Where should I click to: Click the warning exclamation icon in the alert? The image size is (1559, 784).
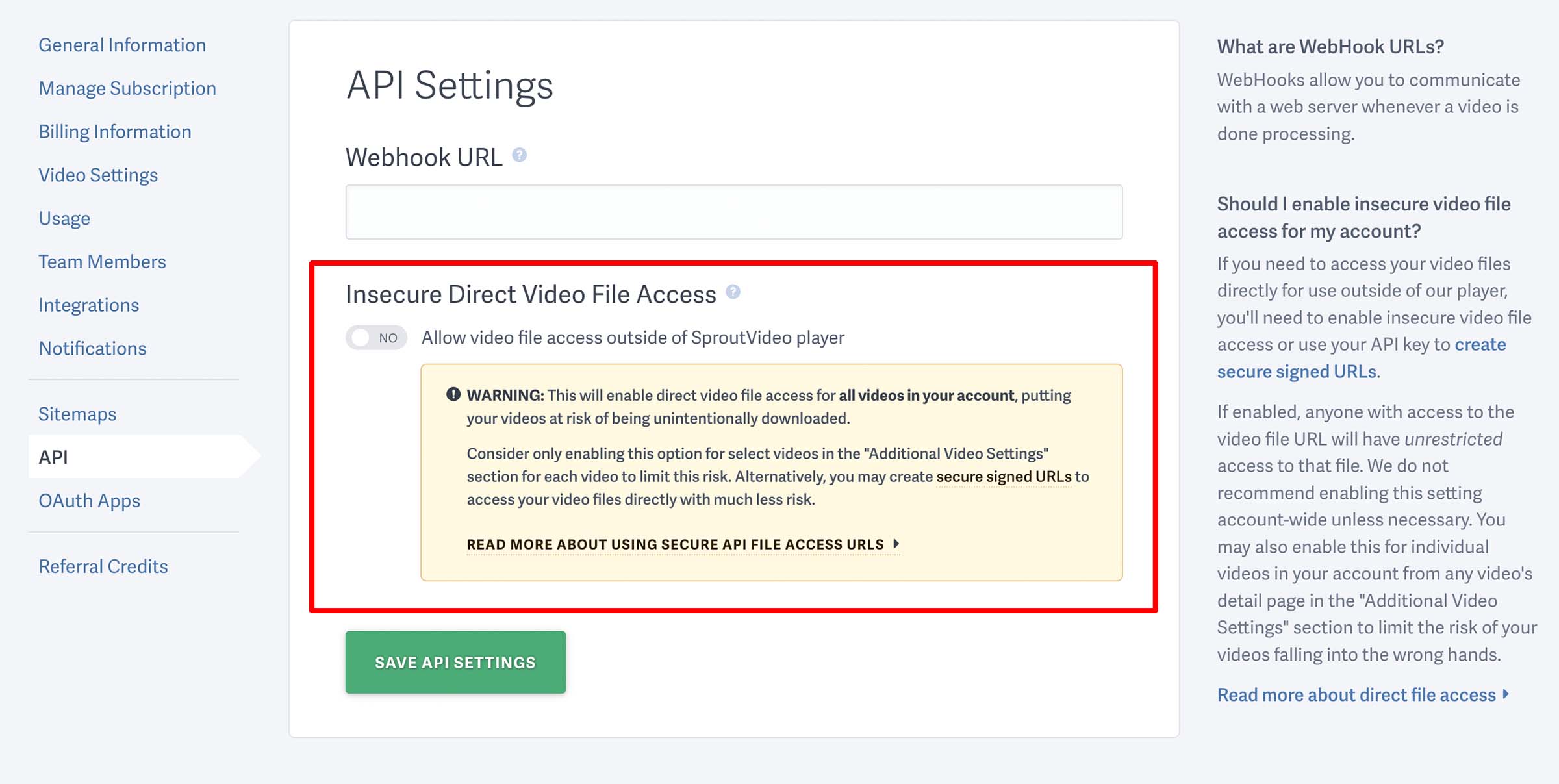(x=453, y=394)
